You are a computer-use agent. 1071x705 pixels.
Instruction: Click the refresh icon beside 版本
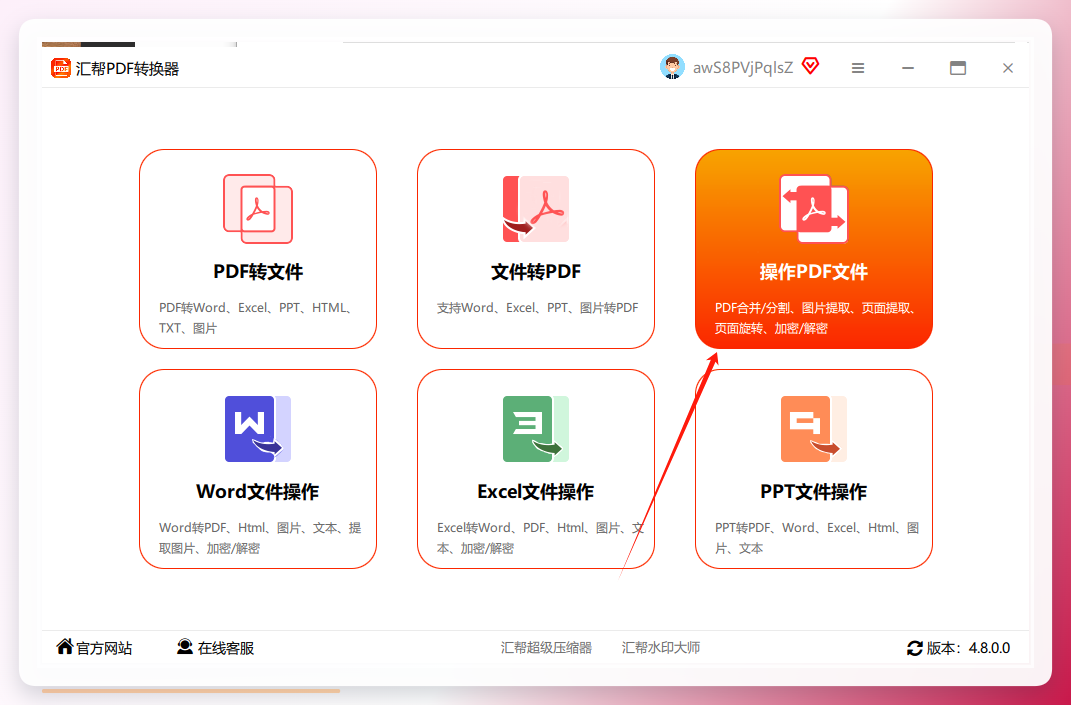pos(915,648)
